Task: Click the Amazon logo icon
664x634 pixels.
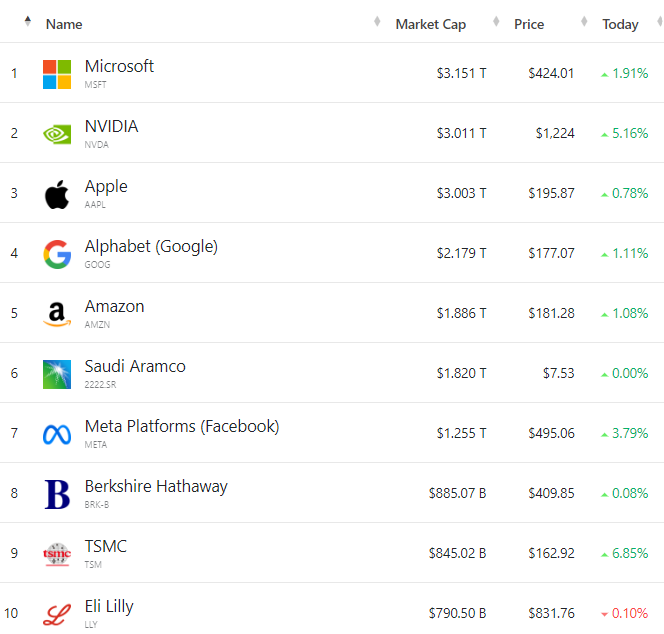Action: 57,314
